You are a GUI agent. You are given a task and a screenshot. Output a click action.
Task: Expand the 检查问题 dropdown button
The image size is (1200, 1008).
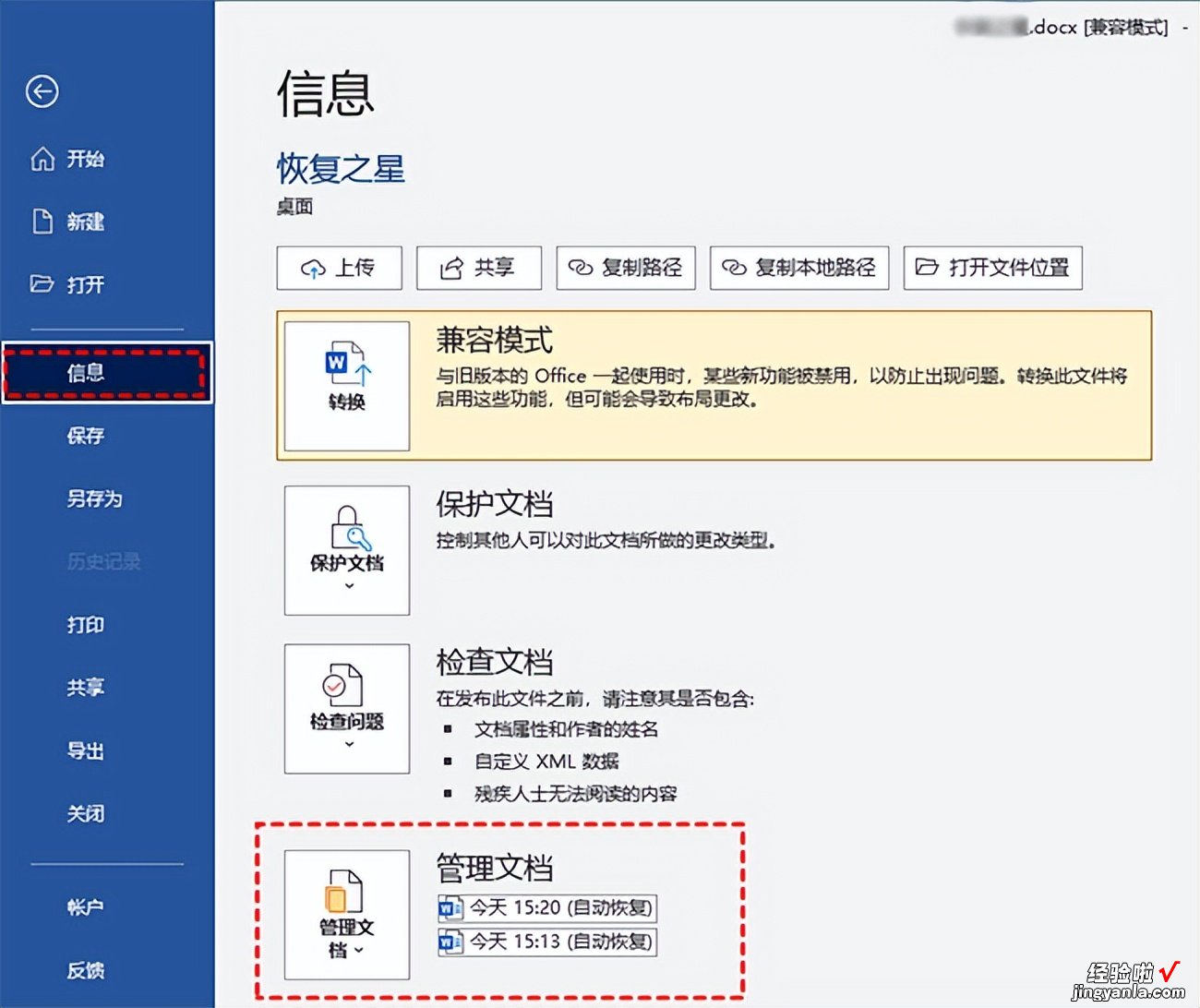[347, 709]
